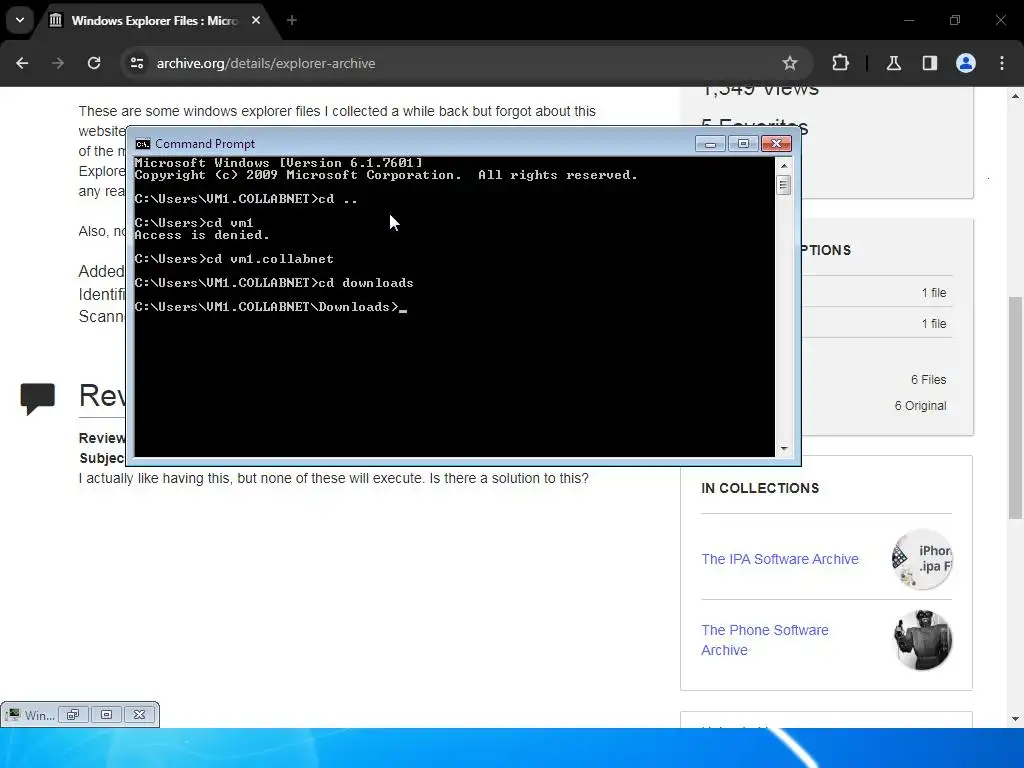Screen dimensions: 1024x768
Task: Open the Chrome profile avatar
Action: click(966, 63)
